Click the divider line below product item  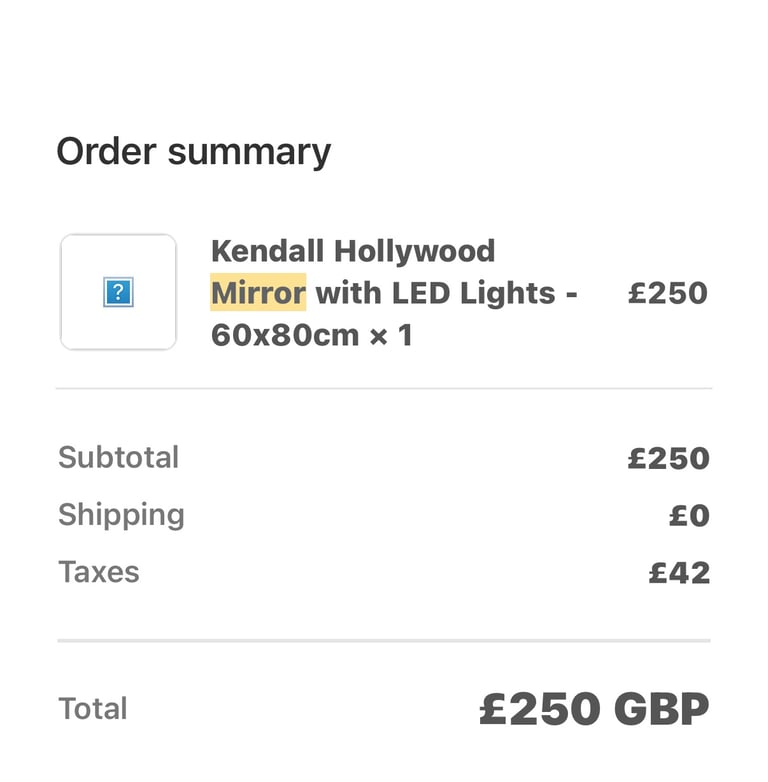tap(384, 388)
